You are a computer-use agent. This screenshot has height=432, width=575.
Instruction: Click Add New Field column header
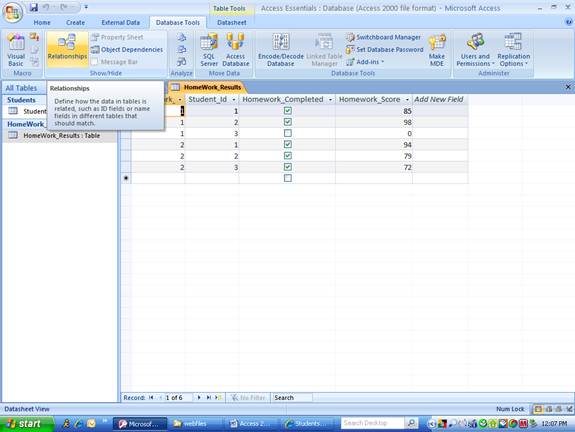point(440,99)
